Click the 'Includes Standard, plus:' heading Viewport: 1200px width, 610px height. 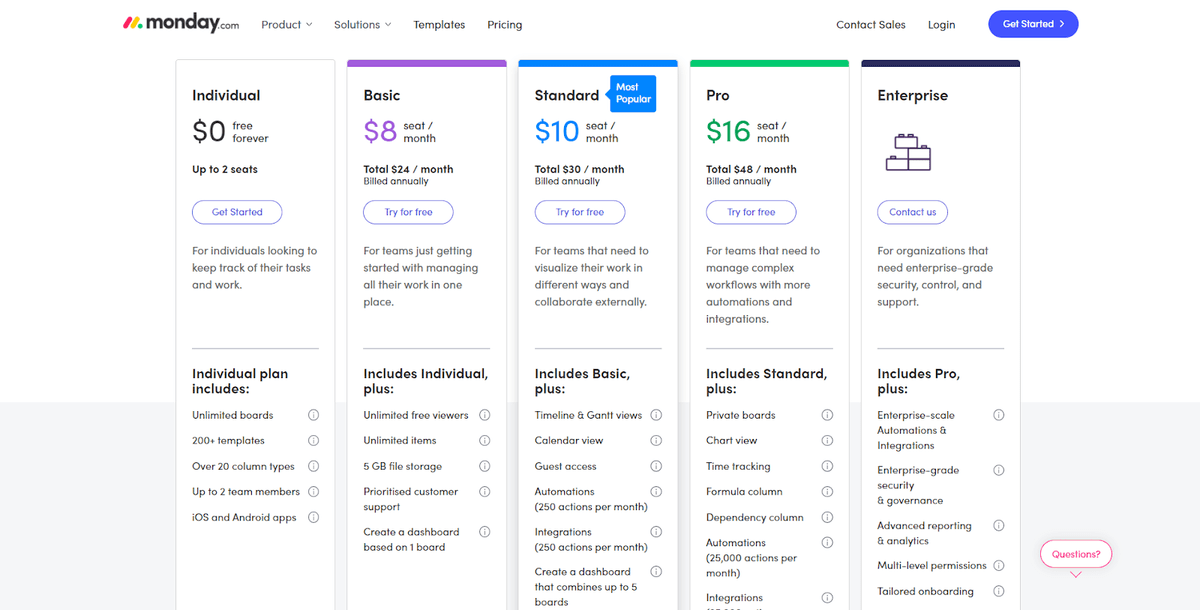point(766,381)
